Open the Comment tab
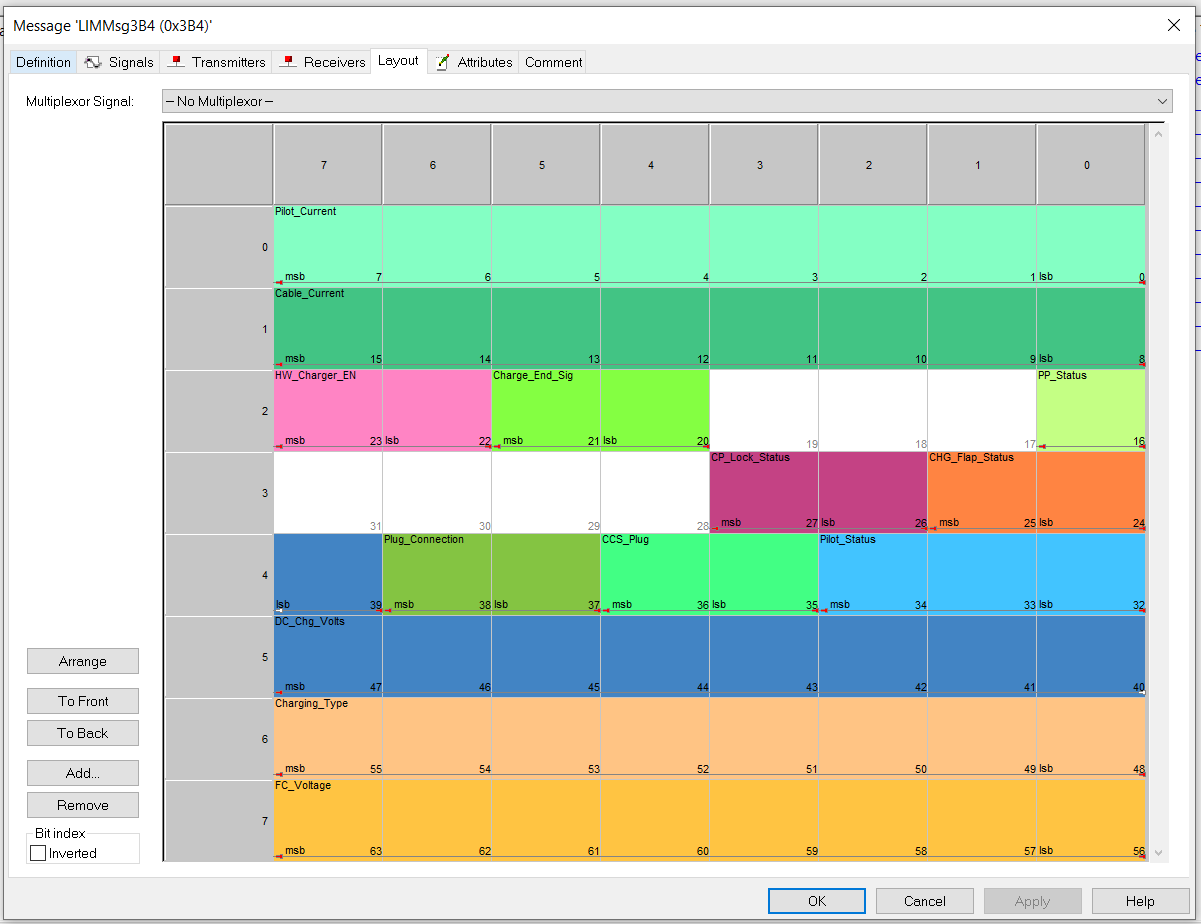The height and width of the screenshot is (924, 1201). point(553,62)
